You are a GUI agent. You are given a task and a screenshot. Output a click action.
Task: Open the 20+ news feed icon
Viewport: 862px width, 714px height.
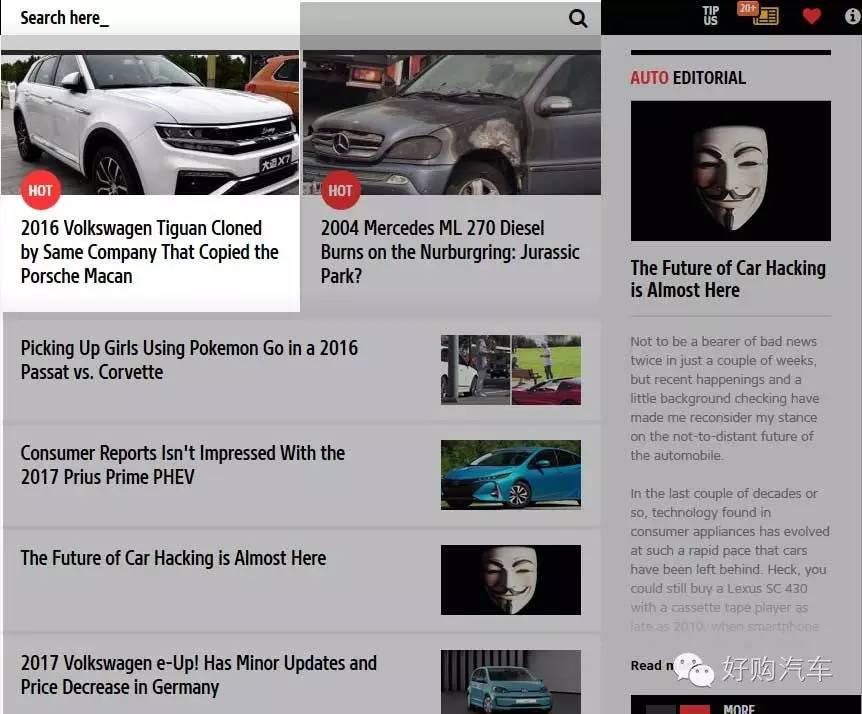[x=758, y=14]
